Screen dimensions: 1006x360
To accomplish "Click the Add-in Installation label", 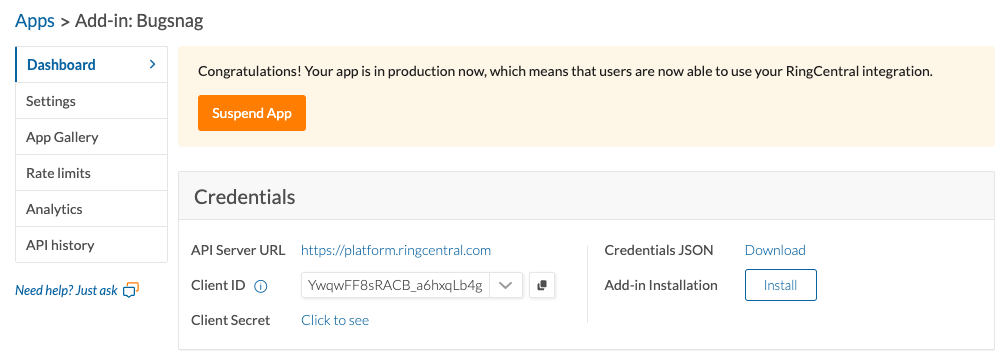I will 661,285.
